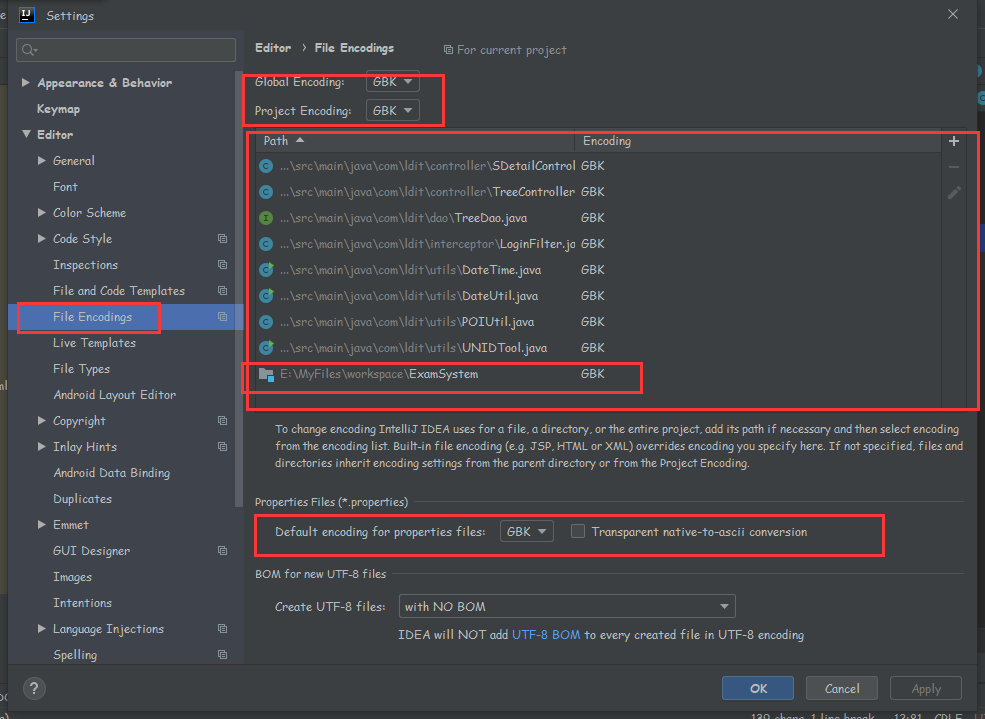Open Images settings page
985x719 pixels.
(72, 576)
